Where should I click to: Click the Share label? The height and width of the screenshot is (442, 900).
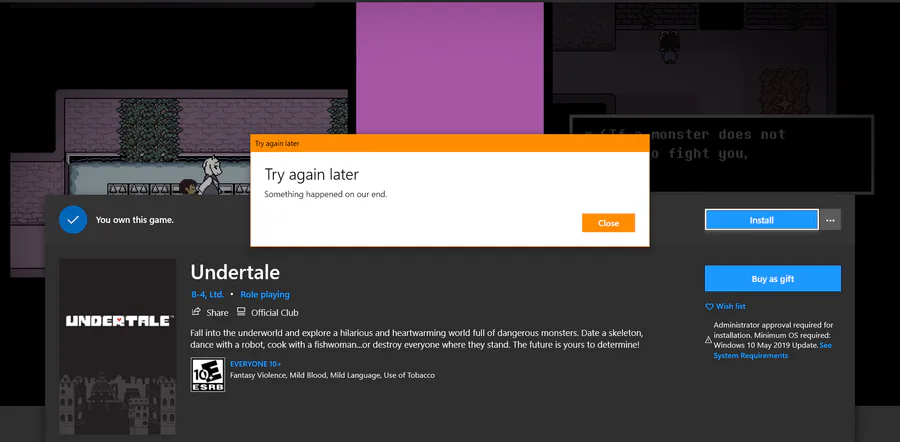coord(217,313)
